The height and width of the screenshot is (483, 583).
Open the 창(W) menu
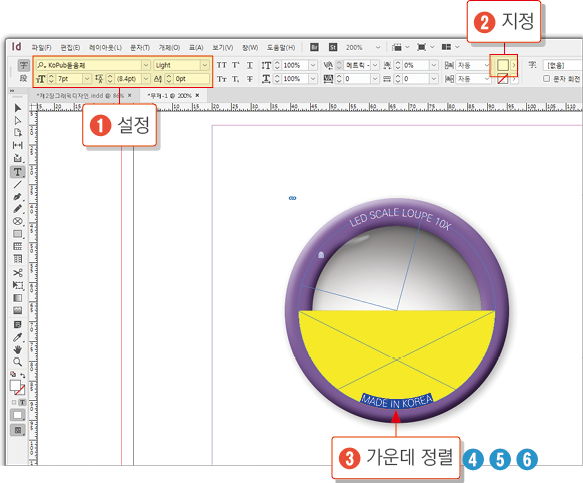tap(250, 48)
